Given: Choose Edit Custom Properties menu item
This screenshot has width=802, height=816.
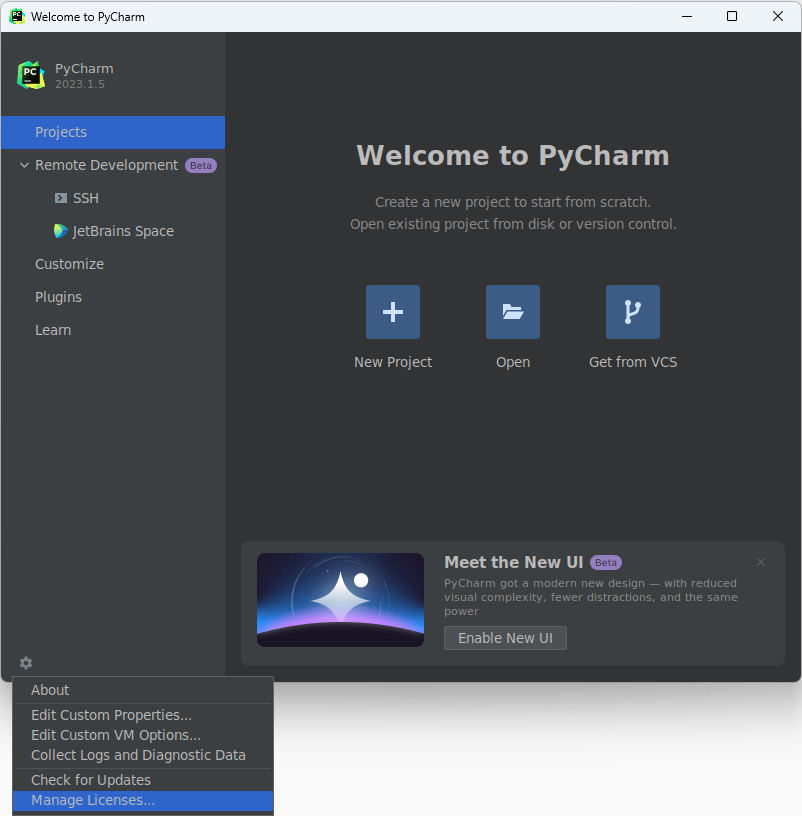Looking at the screenshot, I should 143,715.
